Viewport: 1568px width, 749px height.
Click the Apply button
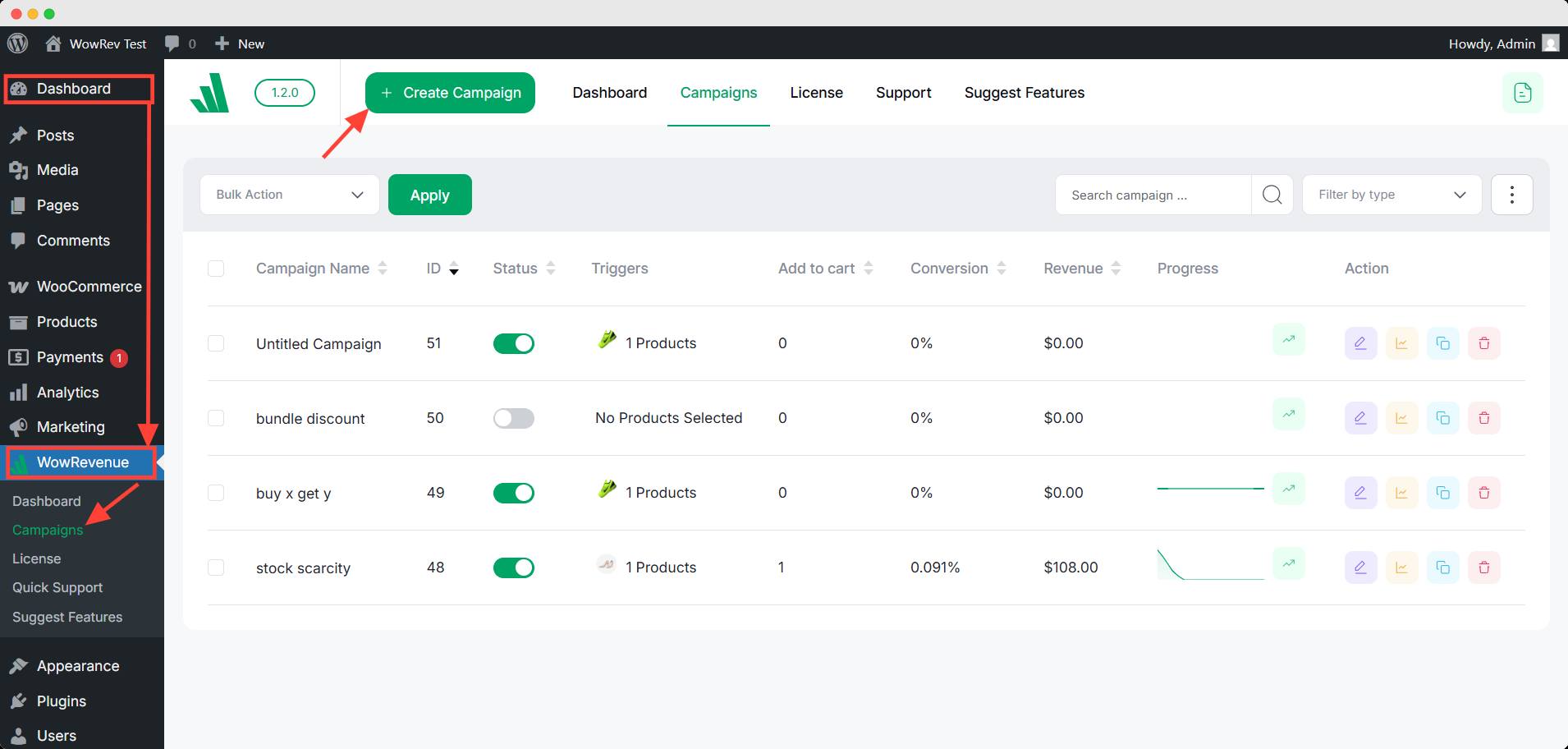coord(430,195)
